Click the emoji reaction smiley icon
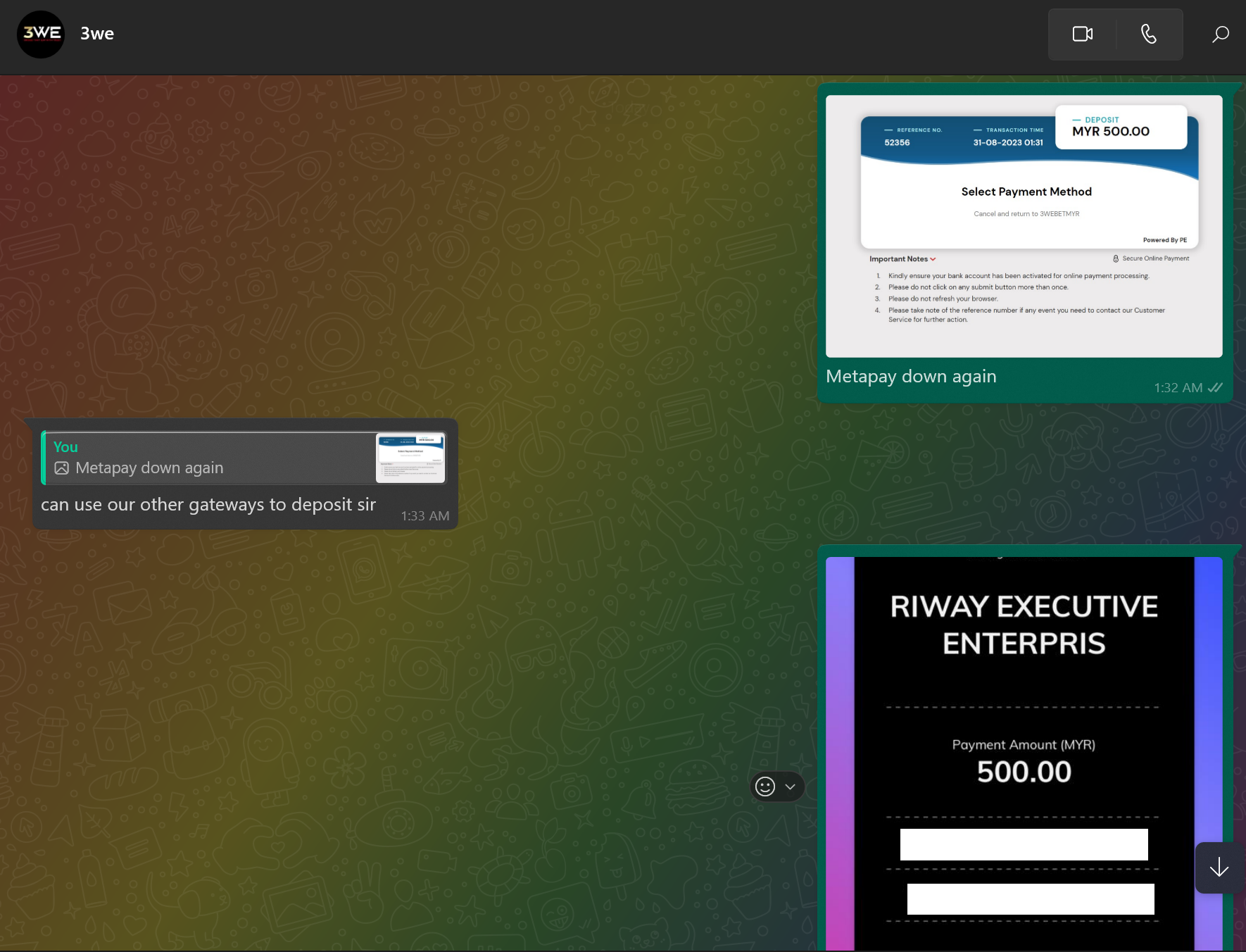The image size is (1246, 952). (765, 787)
